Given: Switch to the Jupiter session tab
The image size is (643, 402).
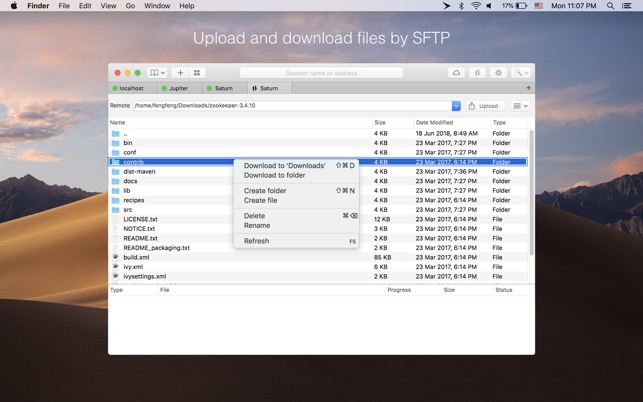Looking at the screenshot, I should coord(177,88).
